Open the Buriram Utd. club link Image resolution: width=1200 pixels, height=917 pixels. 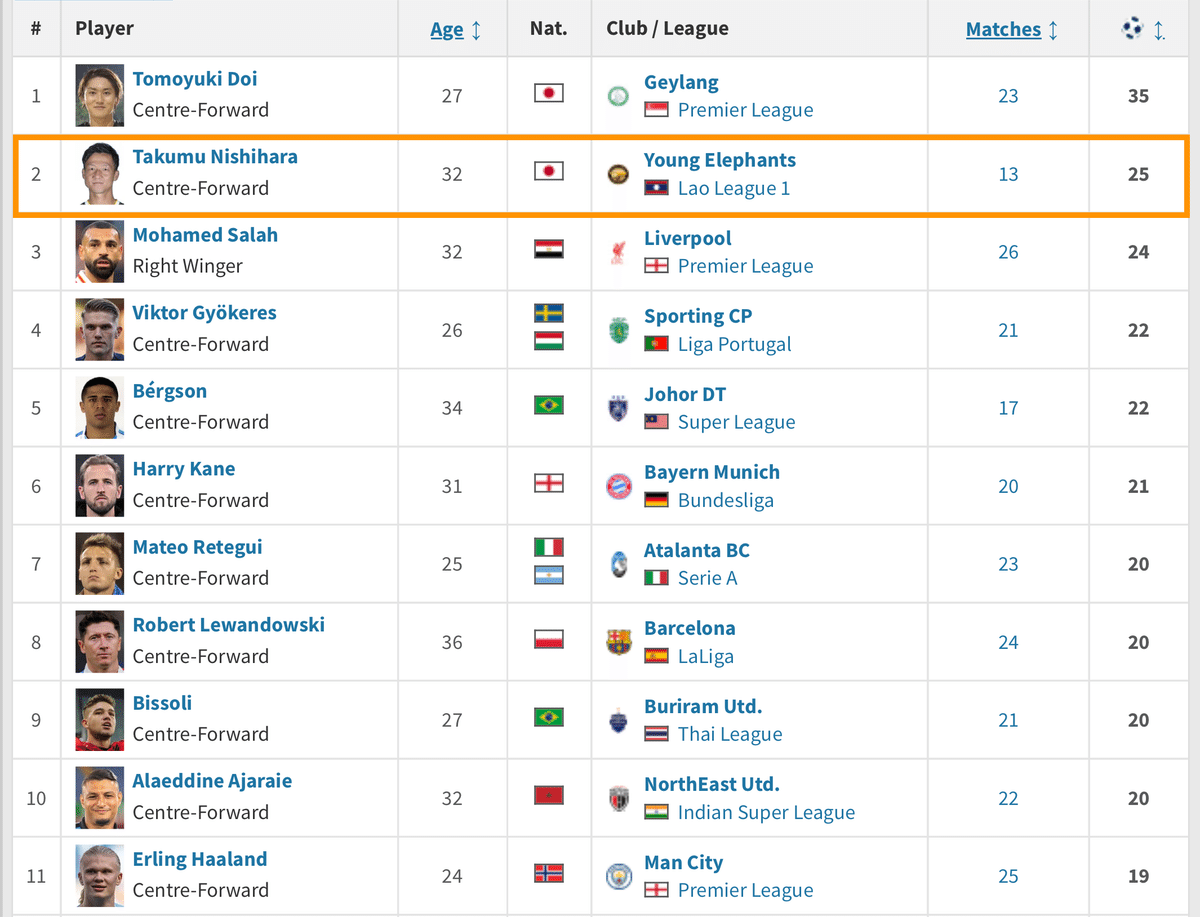click(x=703, y=706)
